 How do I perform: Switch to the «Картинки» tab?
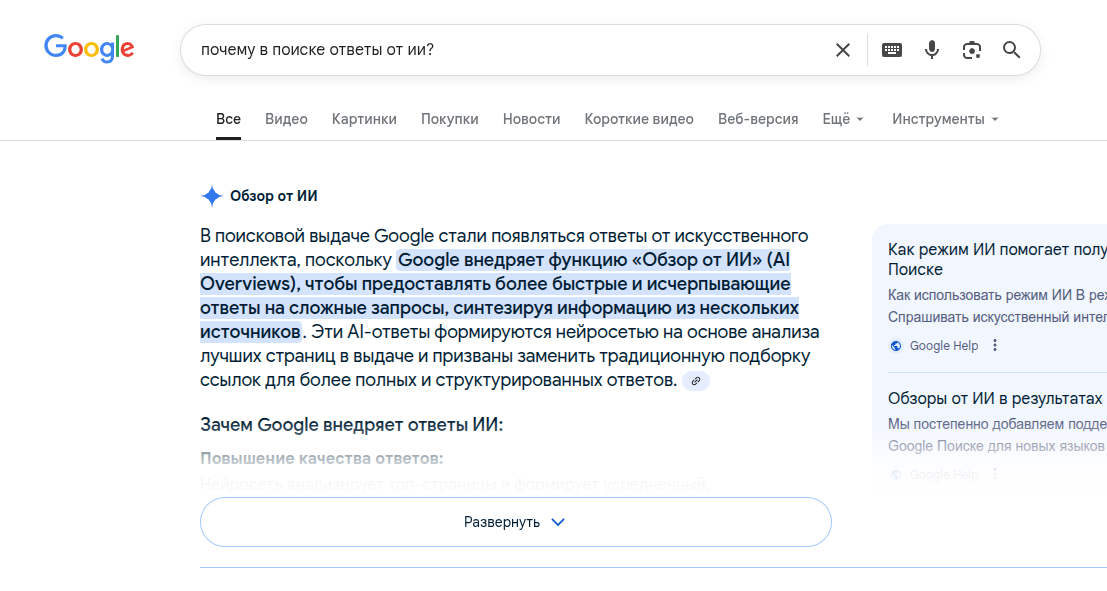(x=364, y=119)
